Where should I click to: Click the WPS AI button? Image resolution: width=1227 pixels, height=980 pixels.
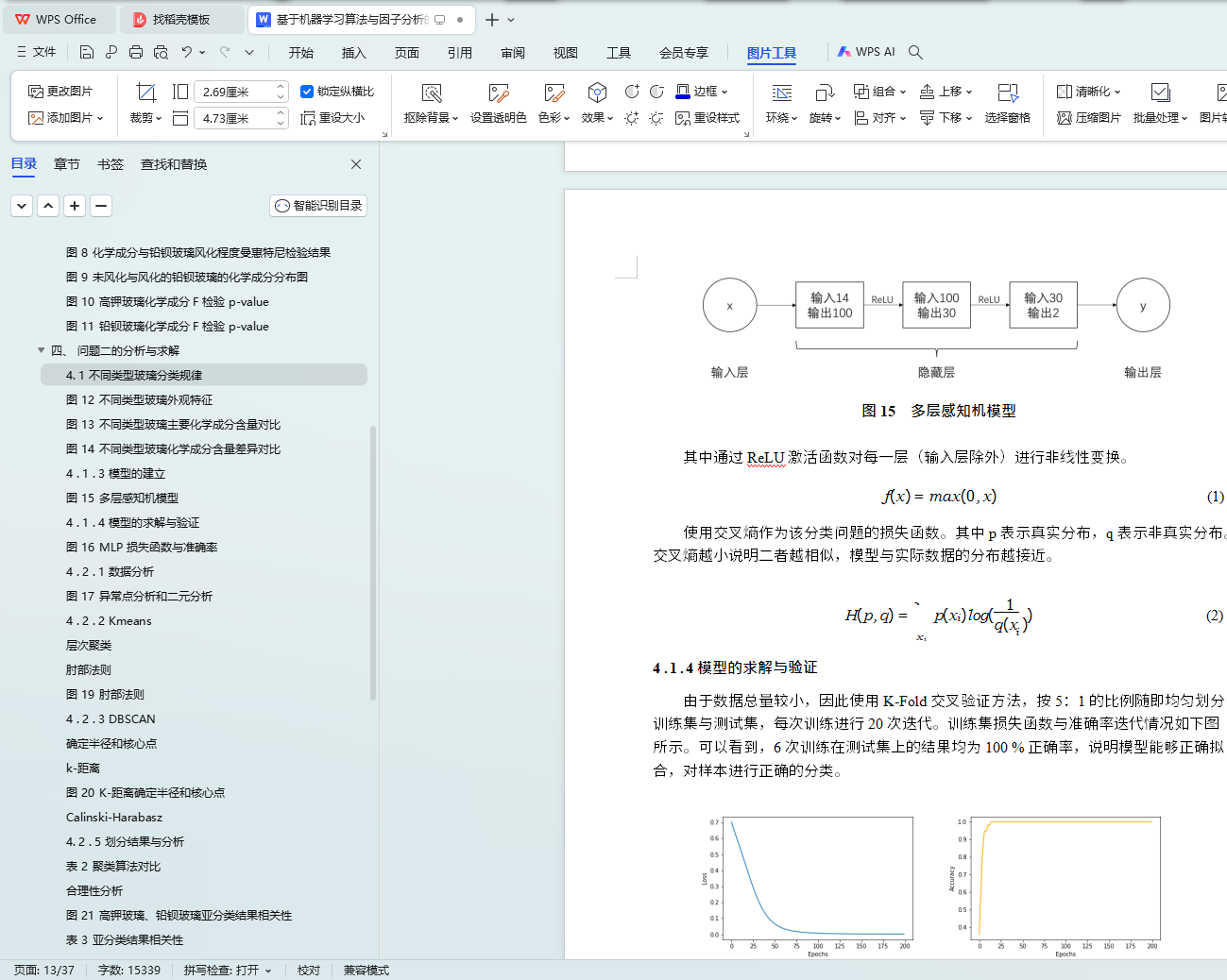tap(867, 52)
